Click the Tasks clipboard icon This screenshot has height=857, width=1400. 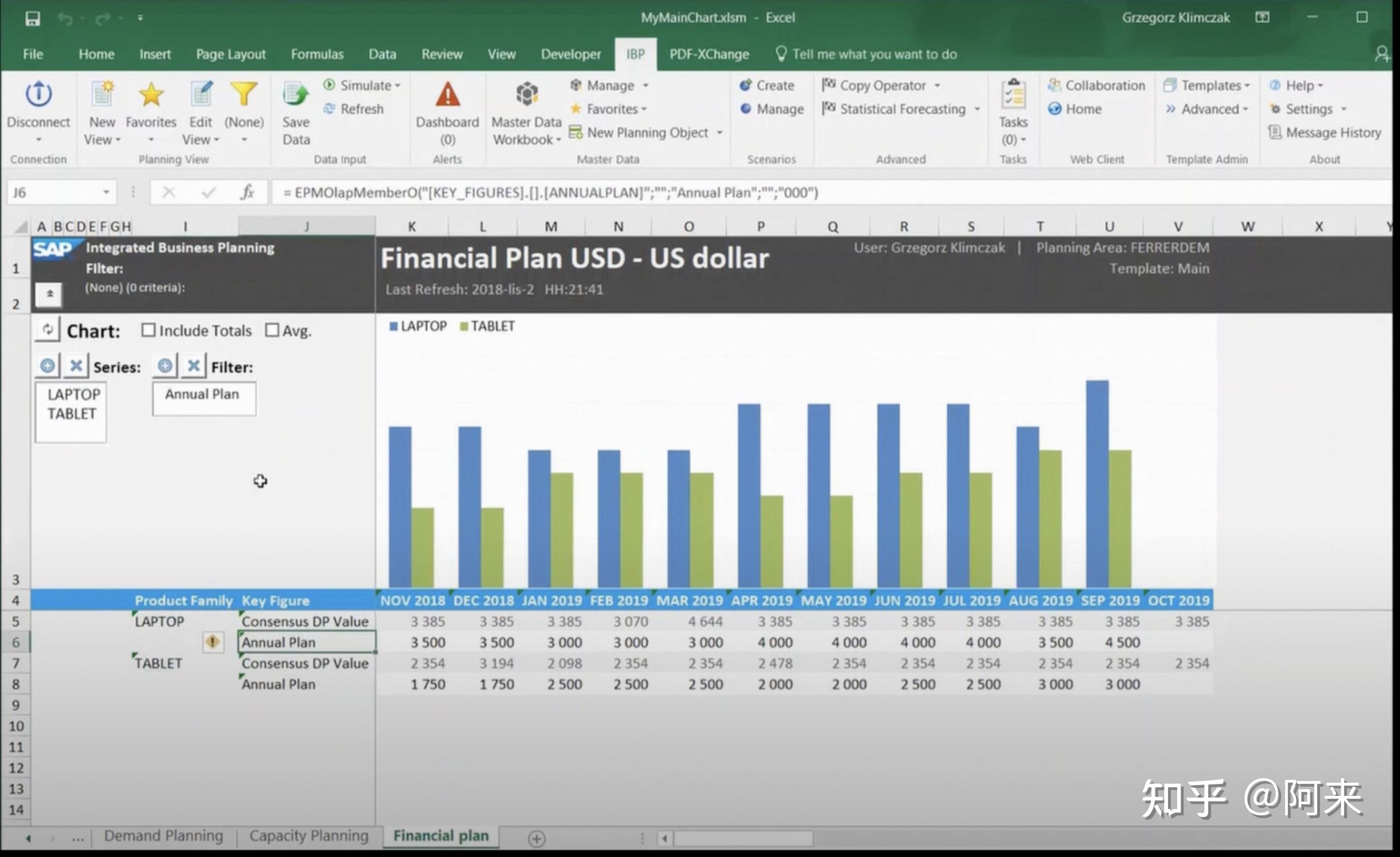click(x=1013, y=94)
